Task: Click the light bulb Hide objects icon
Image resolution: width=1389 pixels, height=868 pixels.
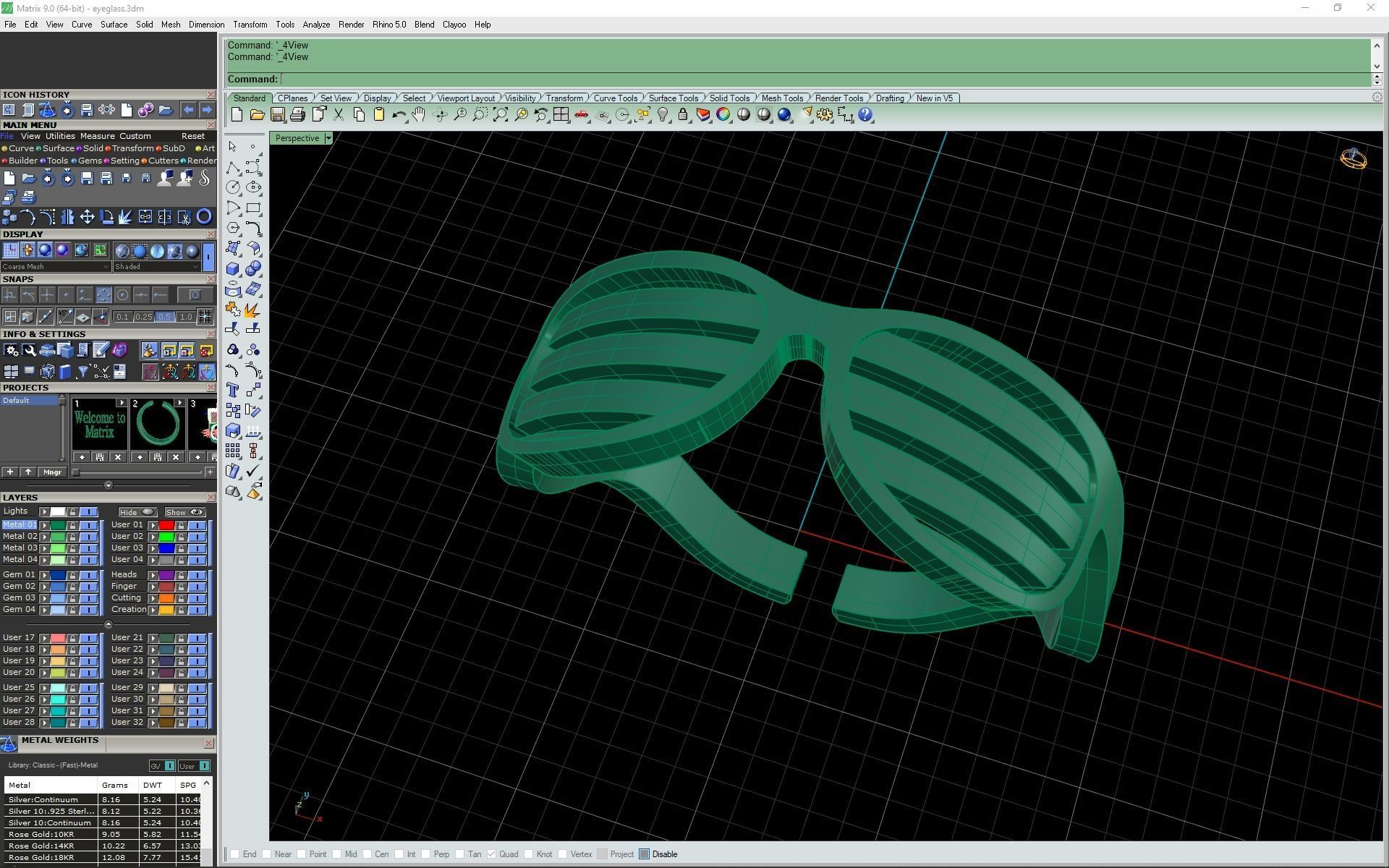Action: pyautogui.click(x=662, y=114)
